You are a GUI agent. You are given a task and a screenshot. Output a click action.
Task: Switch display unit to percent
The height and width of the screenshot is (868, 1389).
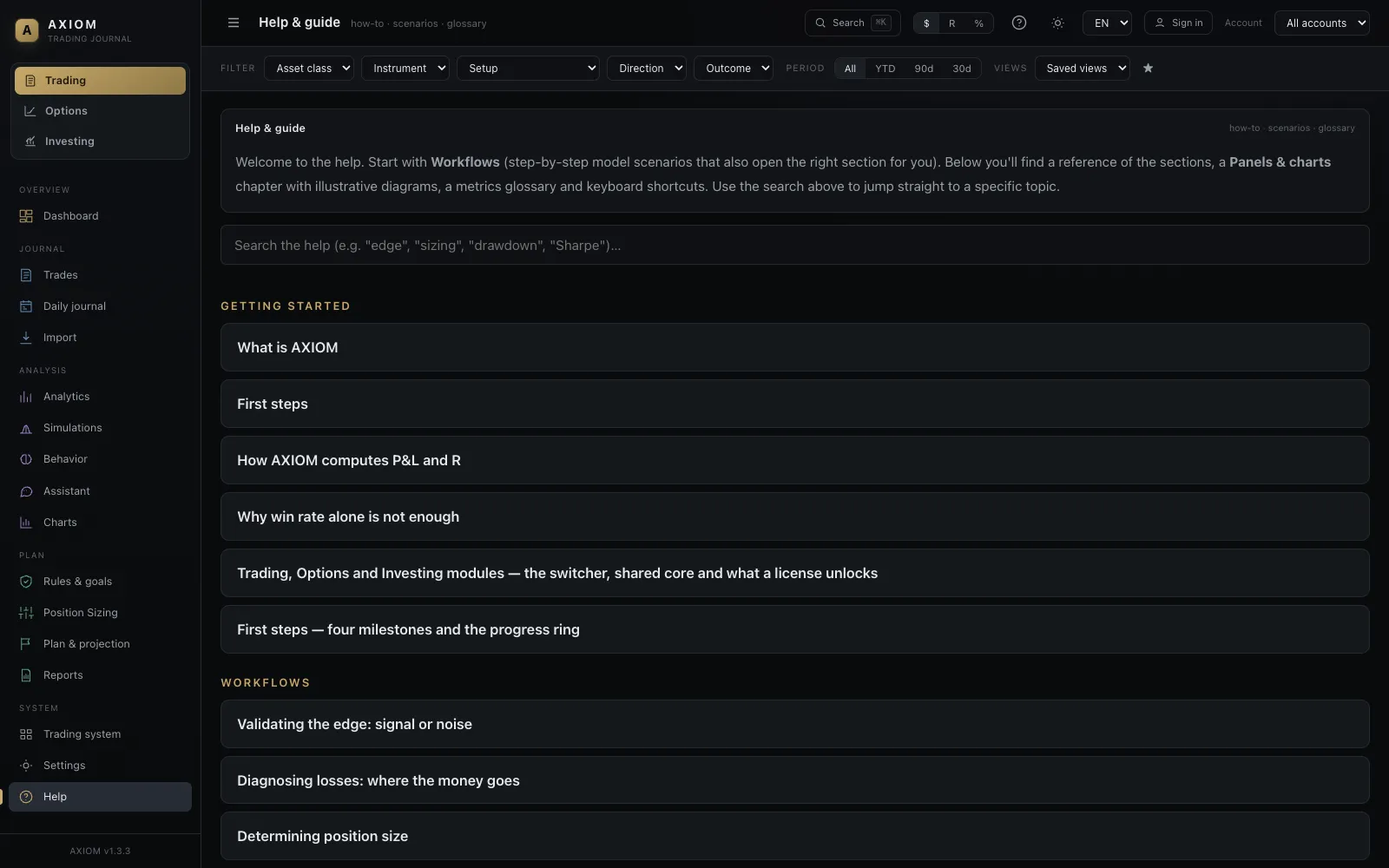point(978,23)
